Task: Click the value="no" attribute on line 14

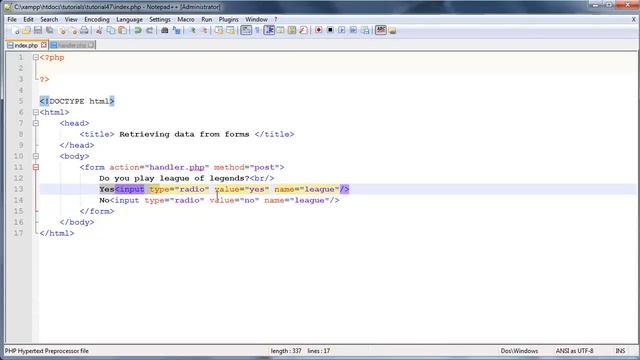Action: coord(234,200)
